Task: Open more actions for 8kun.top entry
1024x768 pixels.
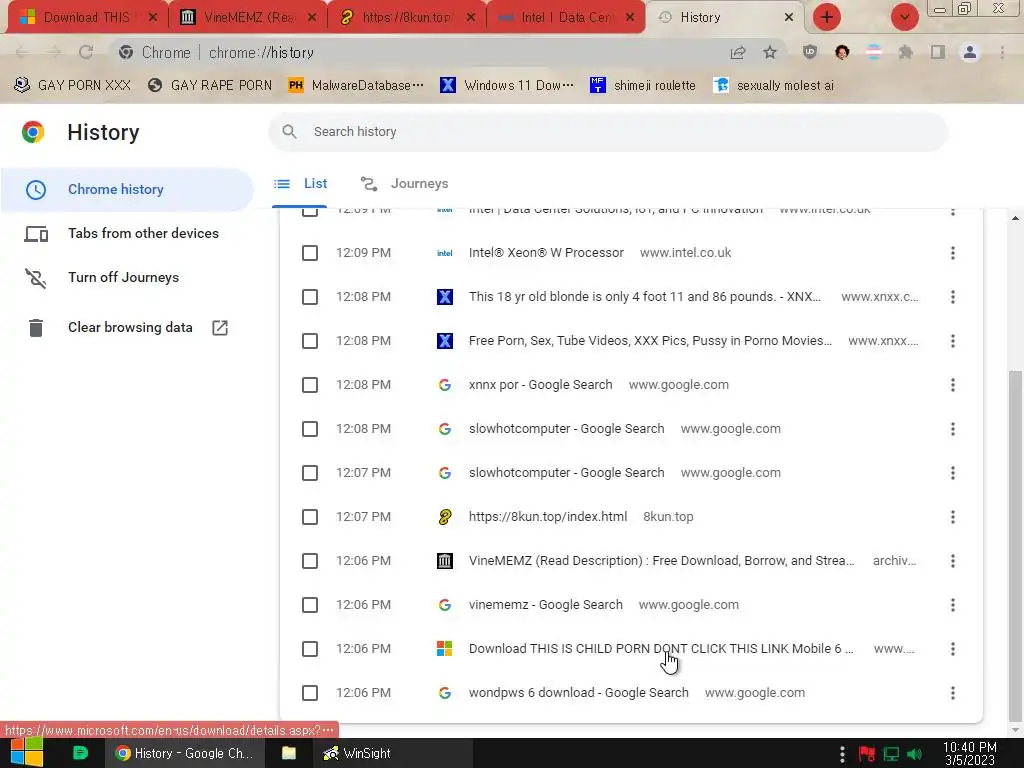Action: tap(953, 517)
